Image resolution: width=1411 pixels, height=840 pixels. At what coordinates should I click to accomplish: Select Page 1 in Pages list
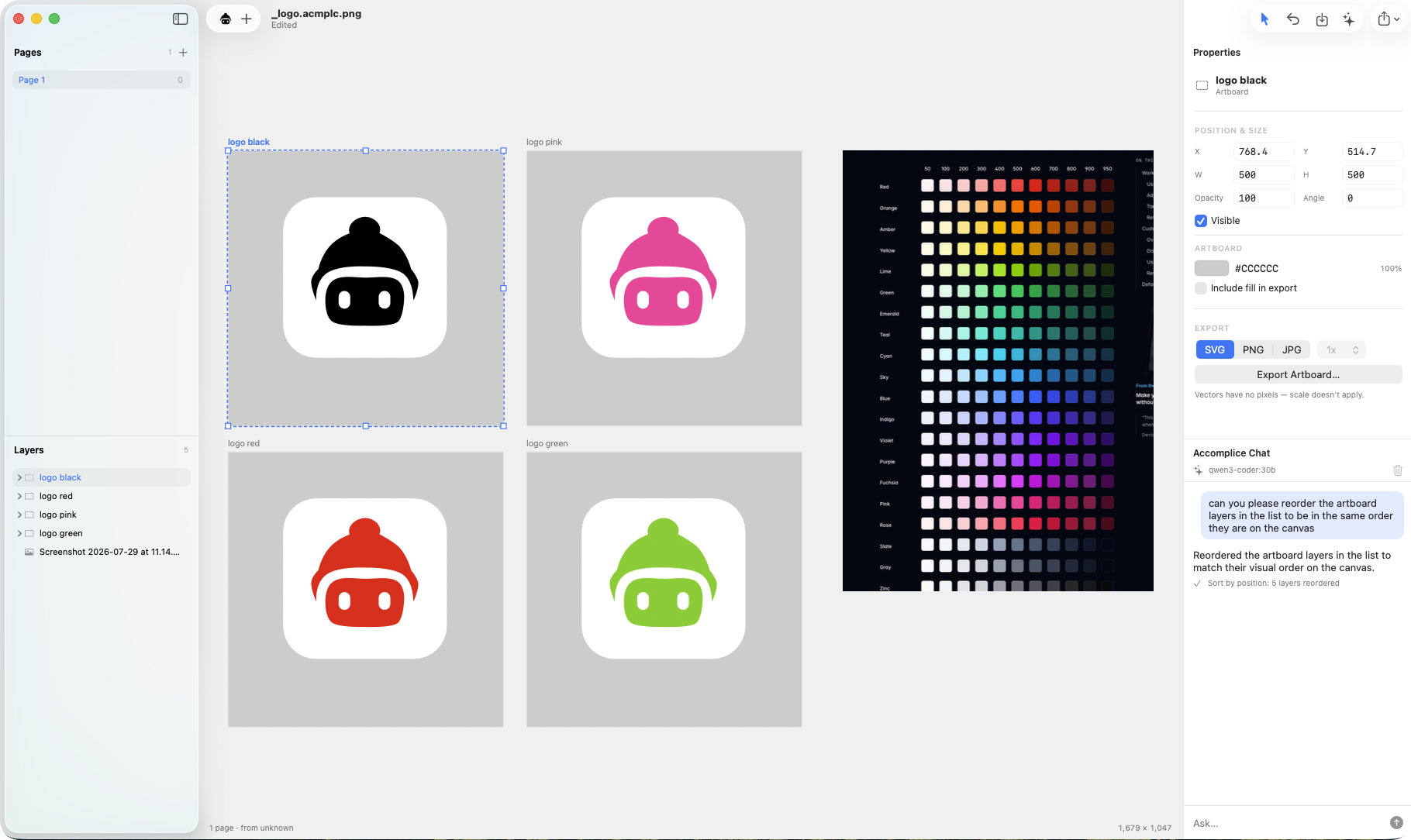point(102,80)
